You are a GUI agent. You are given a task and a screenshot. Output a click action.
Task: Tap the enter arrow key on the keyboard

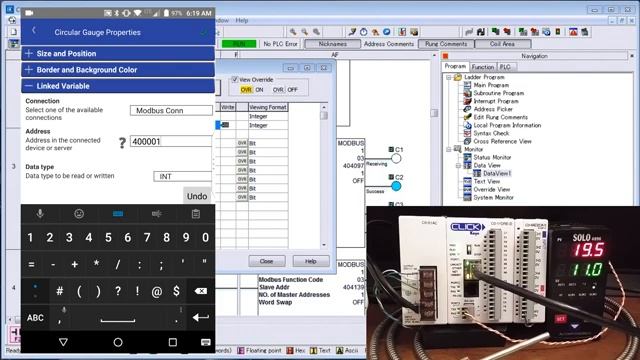[x=200, y=317]
